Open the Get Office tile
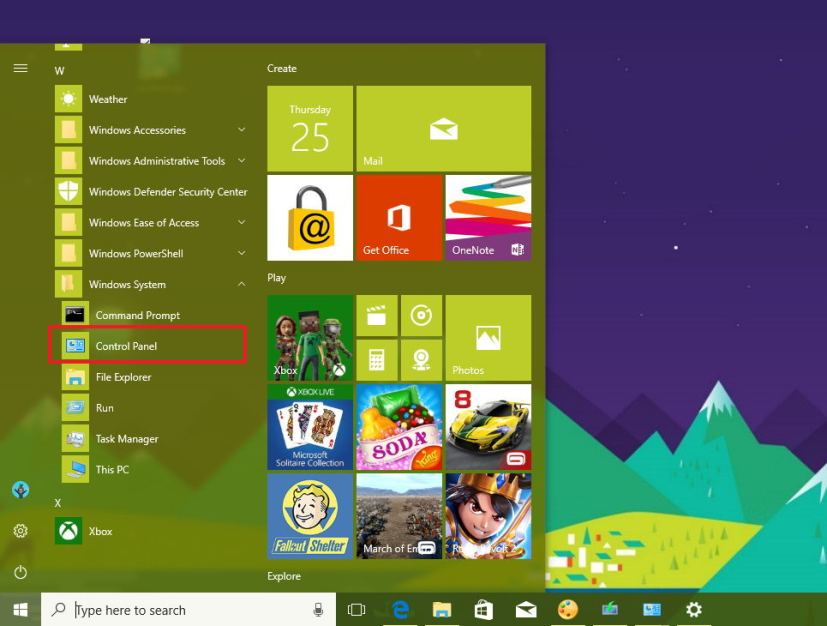 click(x=399, y=218)
